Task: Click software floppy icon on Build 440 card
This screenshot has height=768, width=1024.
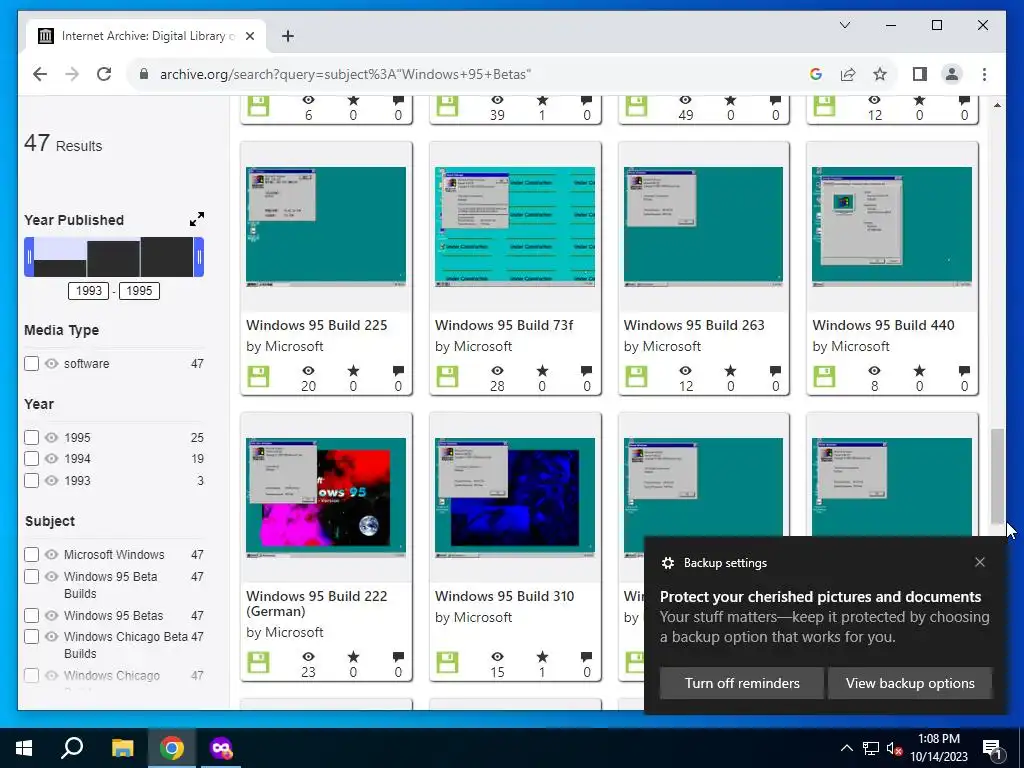Action: click(x=824, y=377)
